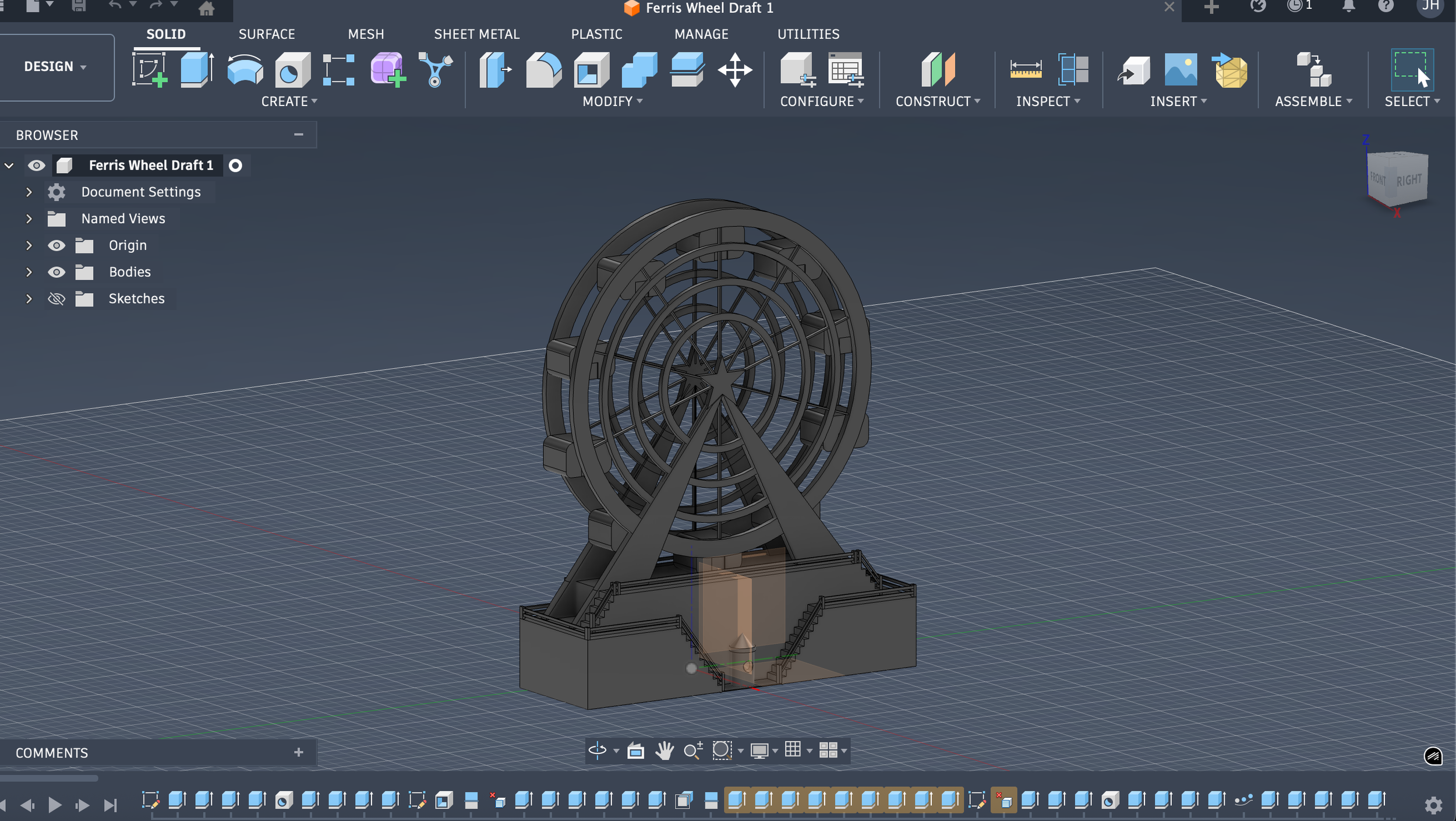The height and width of the screenshot is (821, 1456).
Task: Open the SELECT dropdown menu
Action: pyautogui.click(x=1412, y=101)
